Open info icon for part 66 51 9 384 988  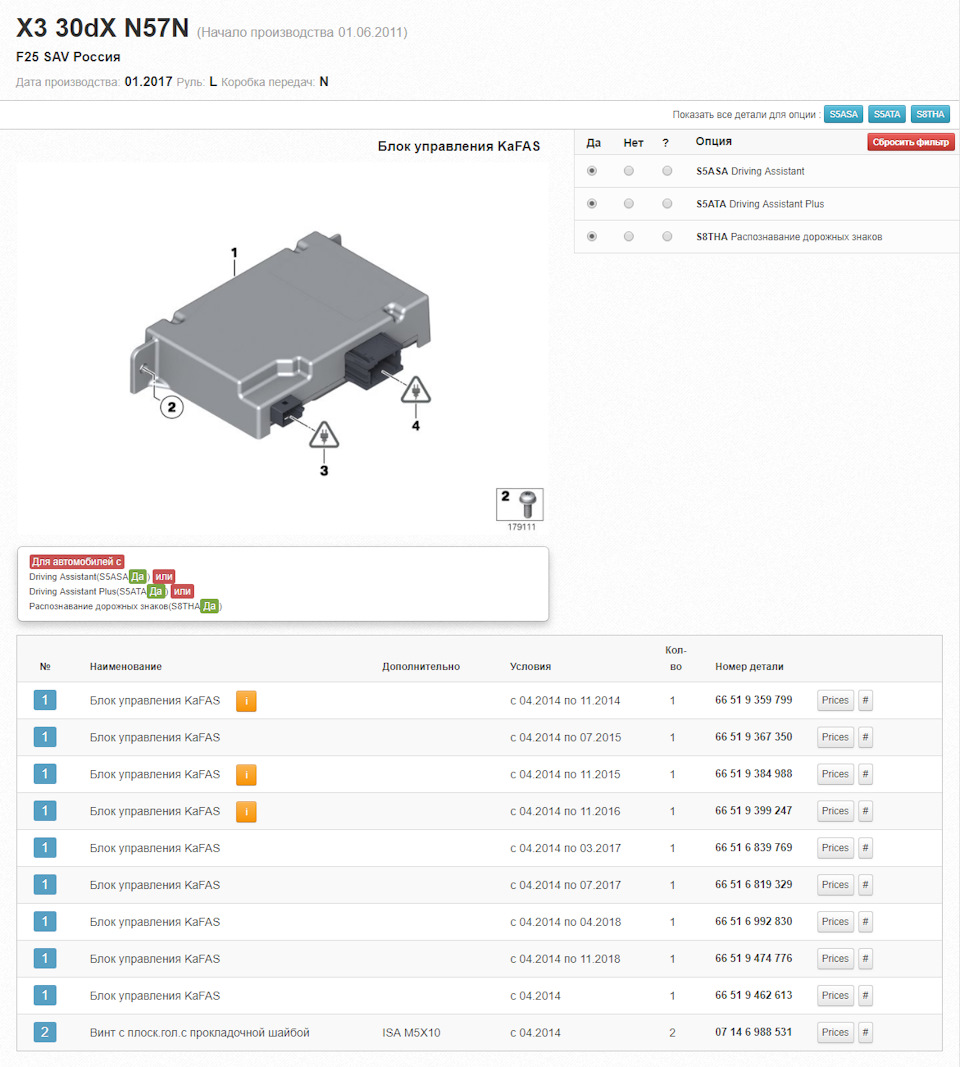click(246, 774)
